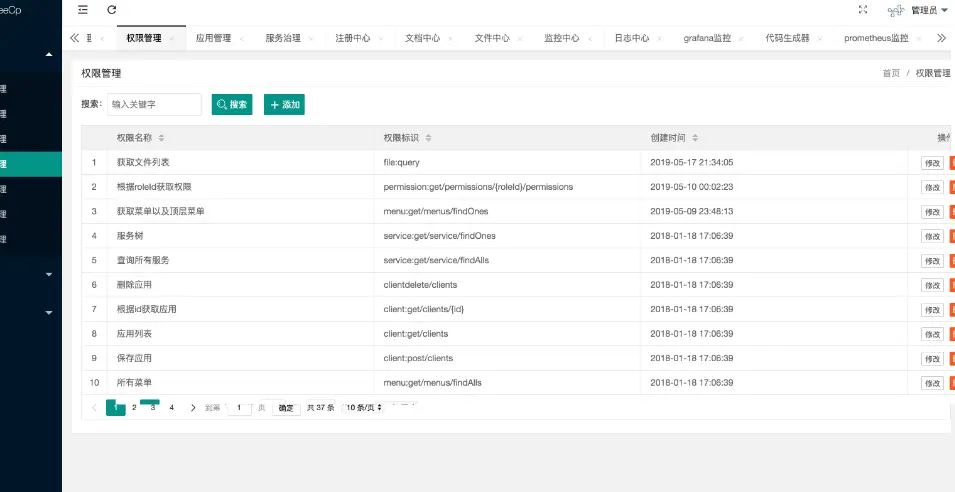This screenshot has height=492, width=955.
Task: Switch to the 应用管理 tab
Action: pos(213,38)
